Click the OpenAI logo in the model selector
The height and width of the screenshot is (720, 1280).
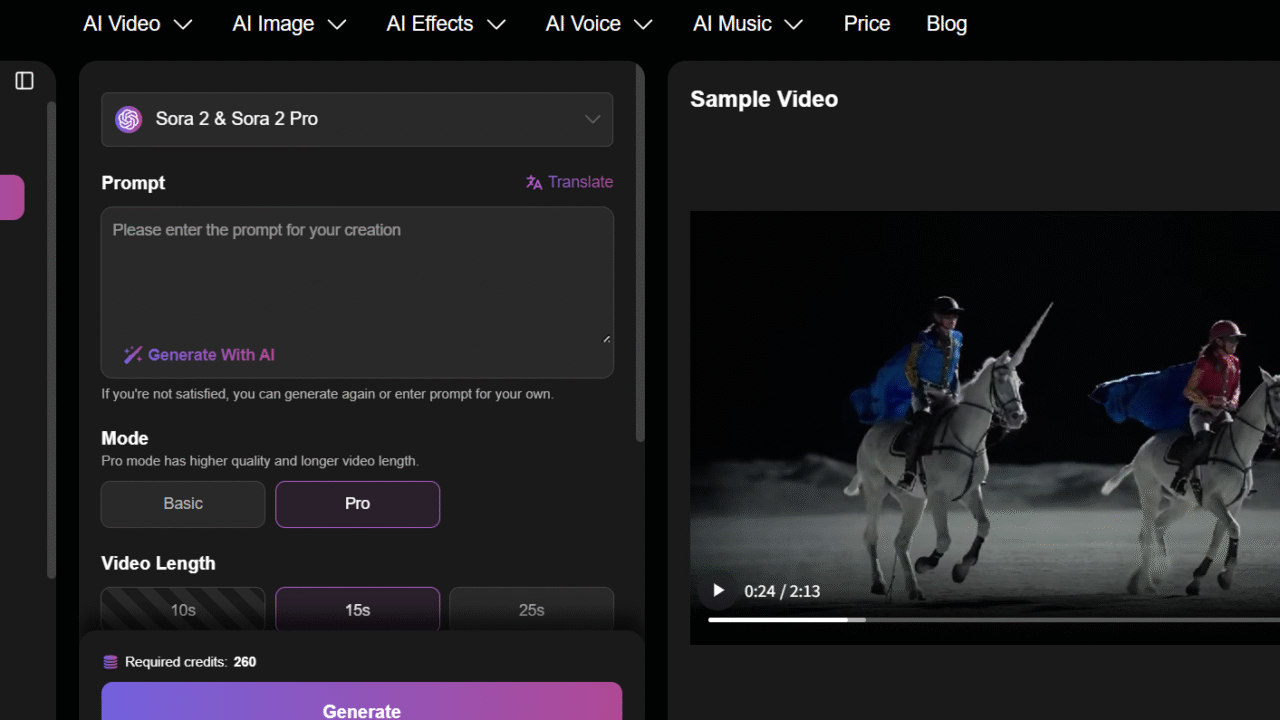coord(128,119)
